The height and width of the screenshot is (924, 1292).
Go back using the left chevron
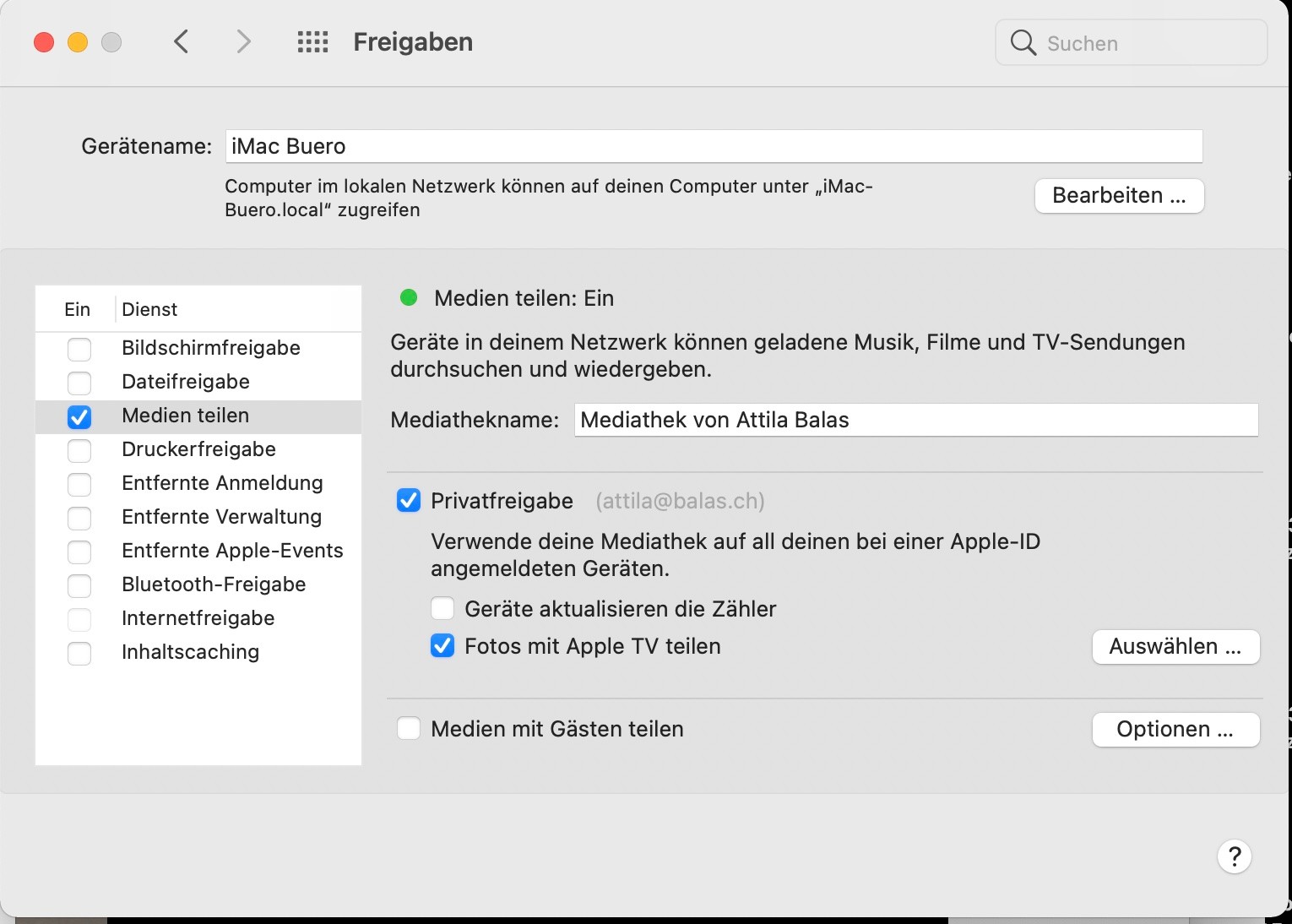[181, 41]
